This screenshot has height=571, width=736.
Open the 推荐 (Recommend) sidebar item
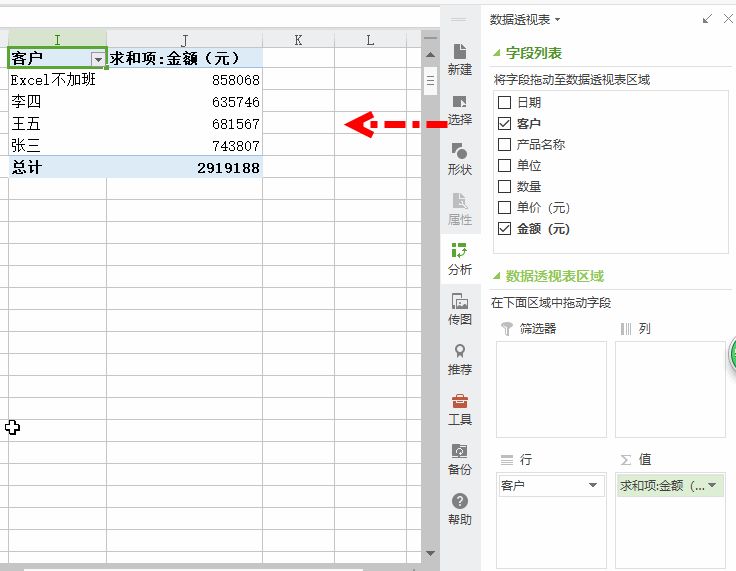459,358
